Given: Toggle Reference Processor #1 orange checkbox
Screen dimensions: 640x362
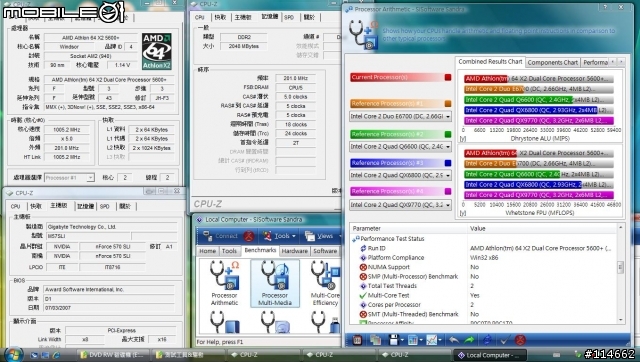Looking at the screenshot, I should coord(448,104).
